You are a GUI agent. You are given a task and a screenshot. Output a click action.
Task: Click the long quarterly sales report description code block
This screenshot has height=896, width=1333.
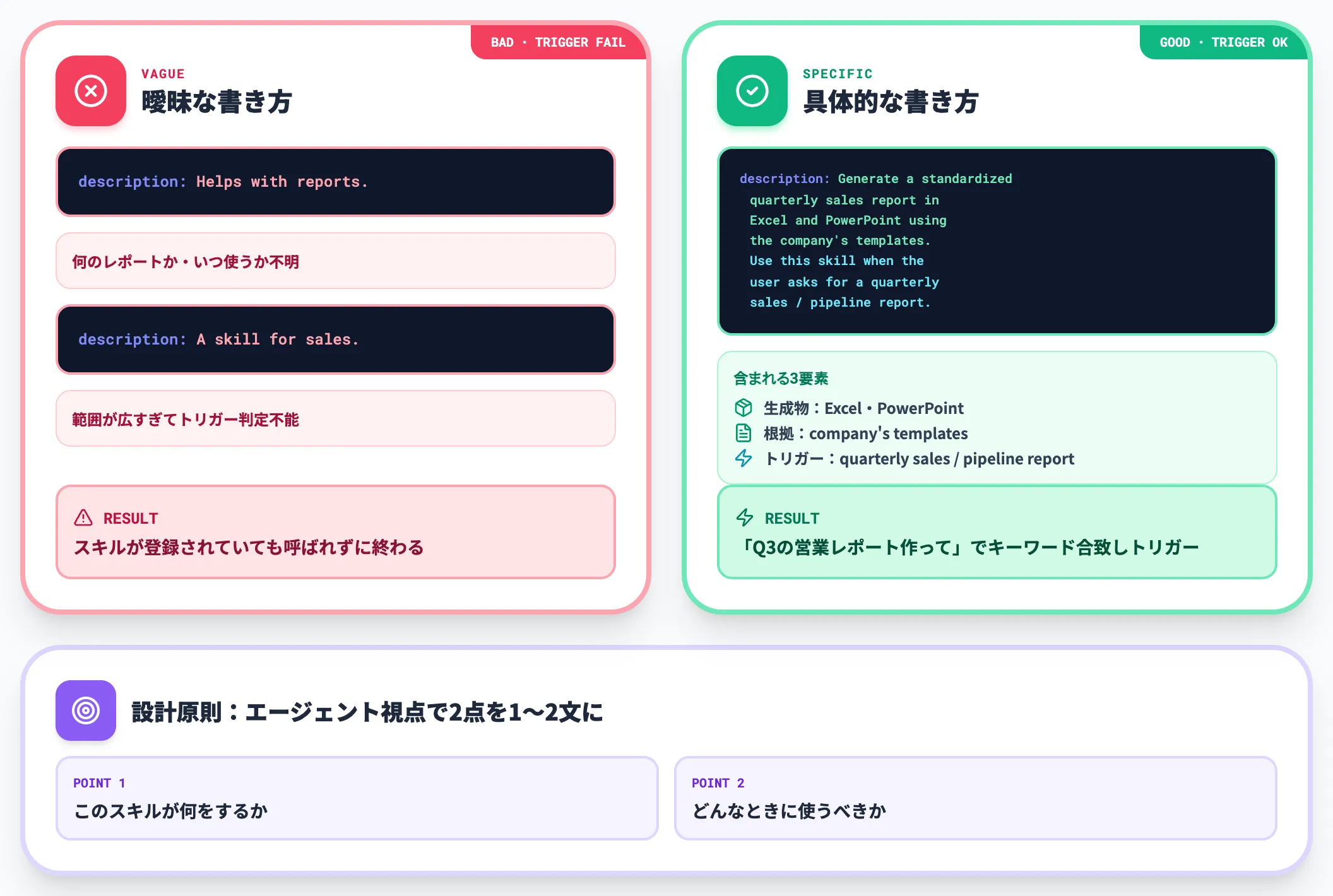pyautogui.click(x=997, y=241)
